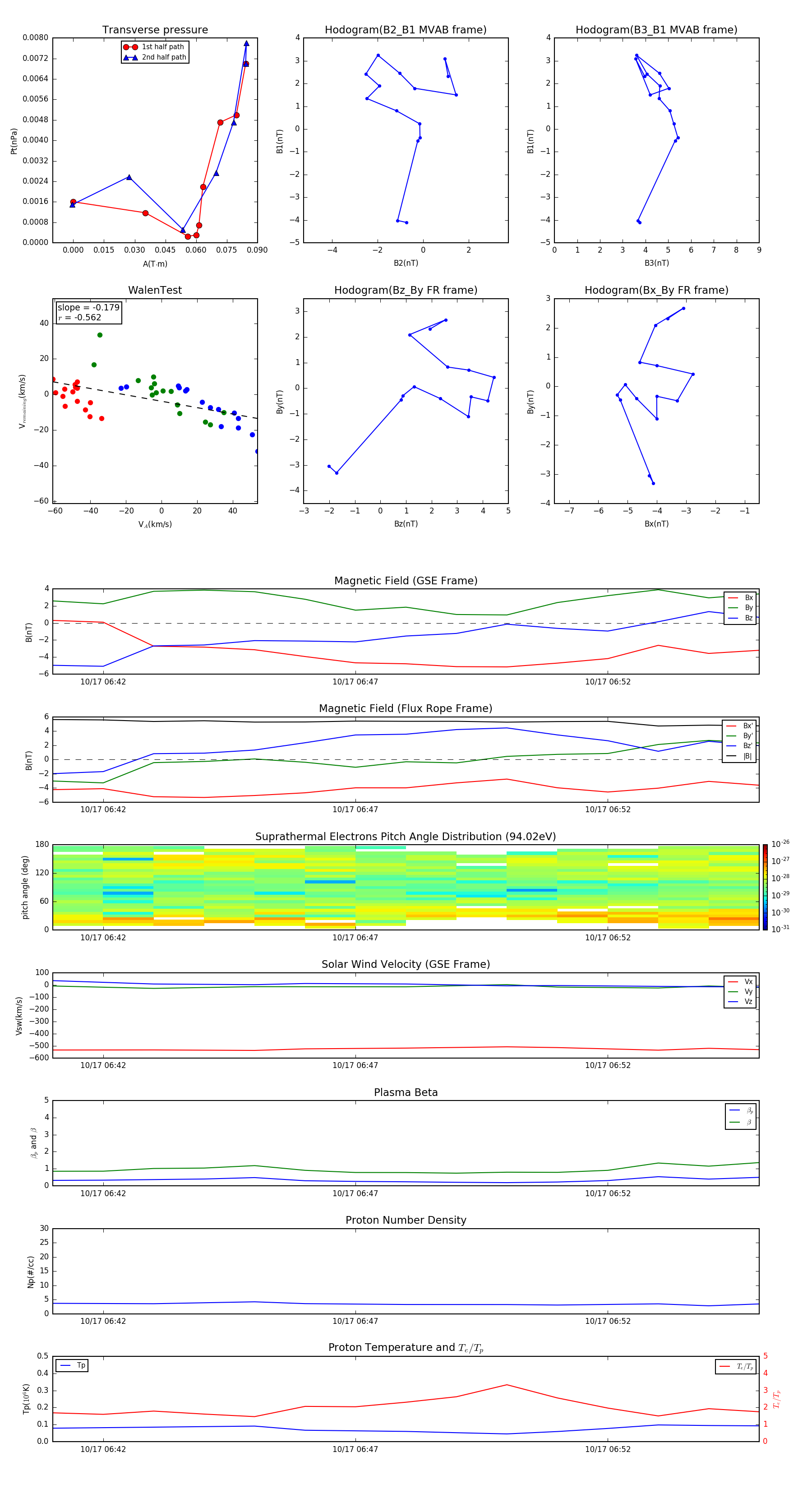The width and height of the screenshot is (812, 1489).
Task: Select the "Tp" legend entry
Action: tap(73, 1365)
